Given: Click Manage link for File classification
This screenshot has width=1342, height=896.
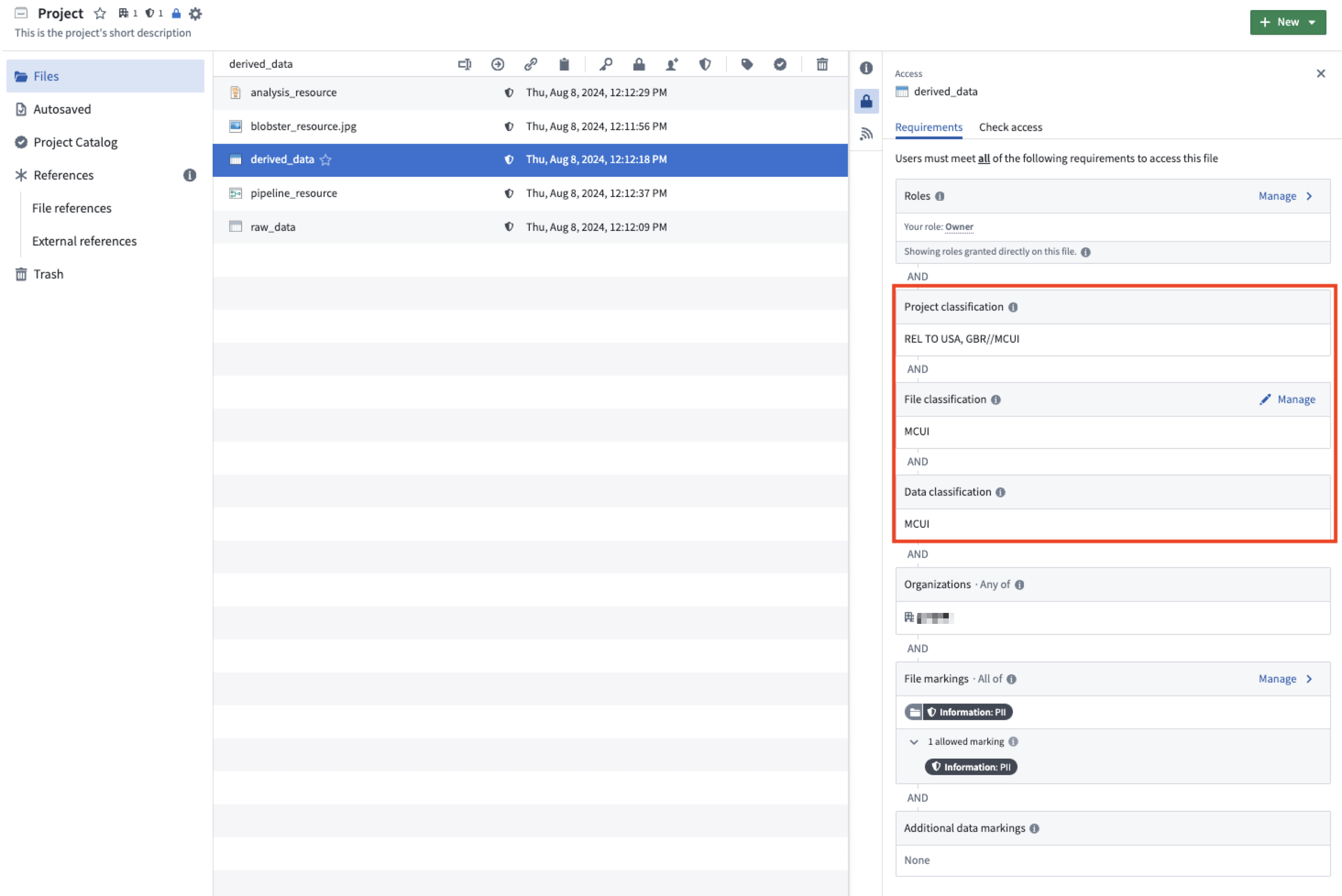Looking at the screenshot, I should click(x=1287, y=399).
